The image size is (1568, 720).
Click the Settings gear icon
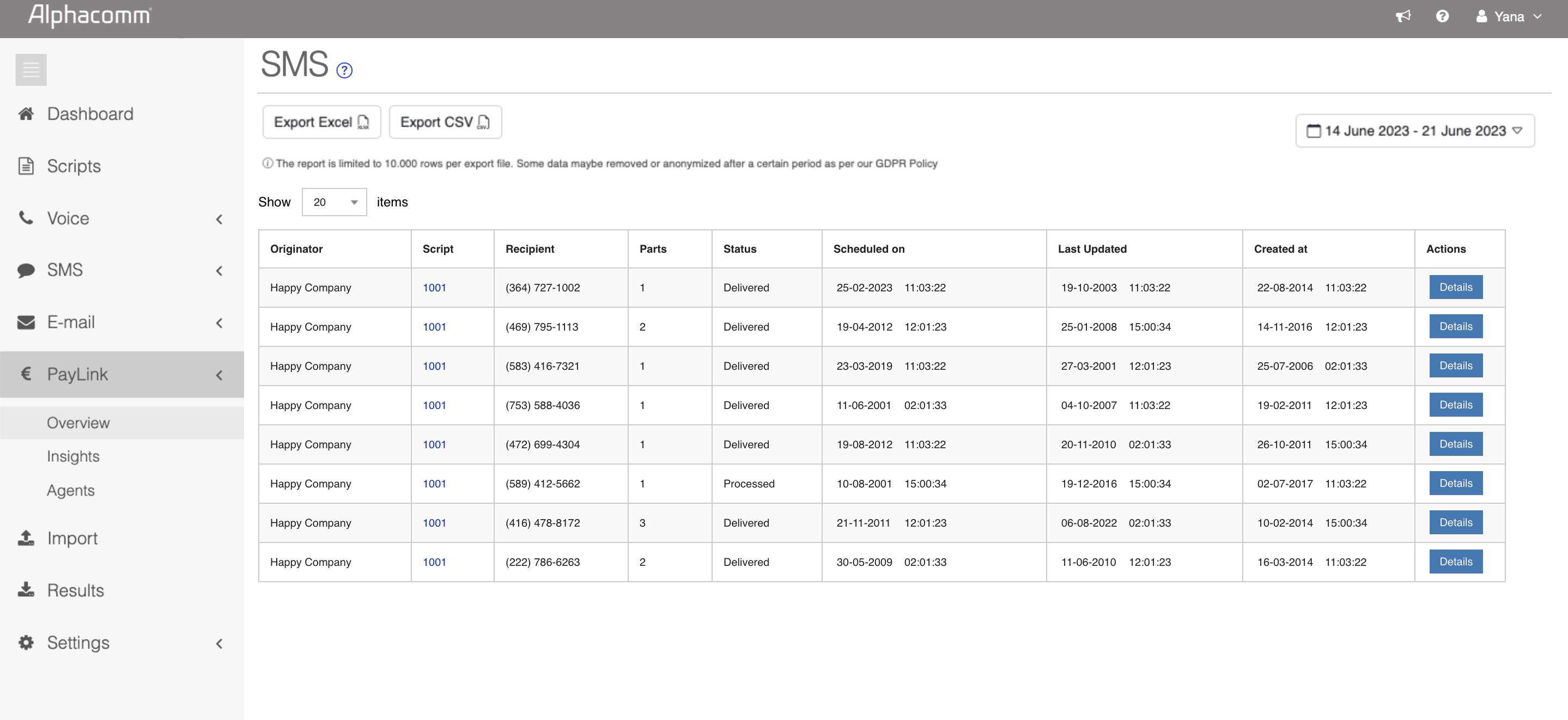[26, 642]
